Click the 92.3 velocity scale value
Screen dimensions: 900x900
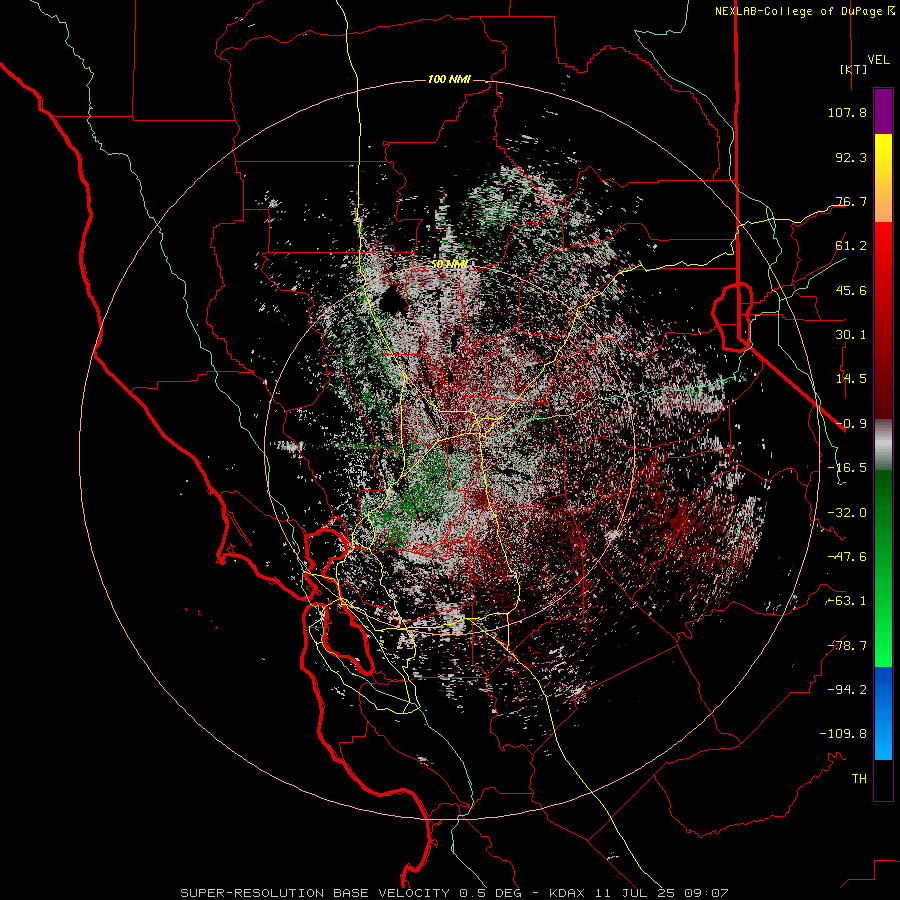point(851,157)
